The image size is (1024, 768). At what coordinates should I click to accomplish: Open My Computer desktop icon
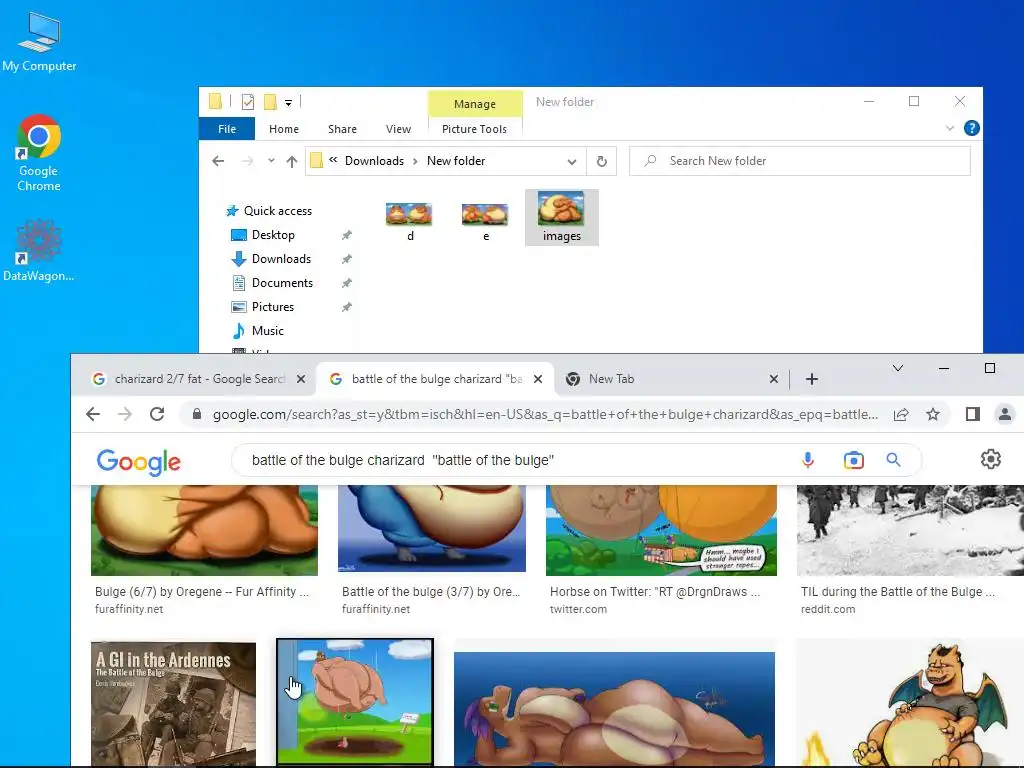39,41
